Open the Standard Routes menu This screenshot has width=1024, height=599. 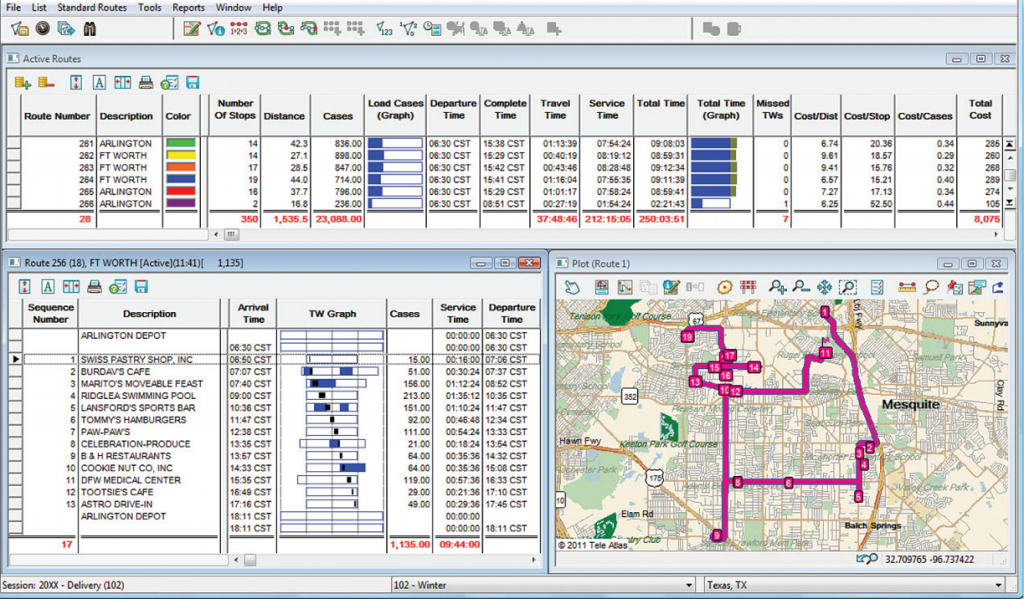[x=91, y=8]
